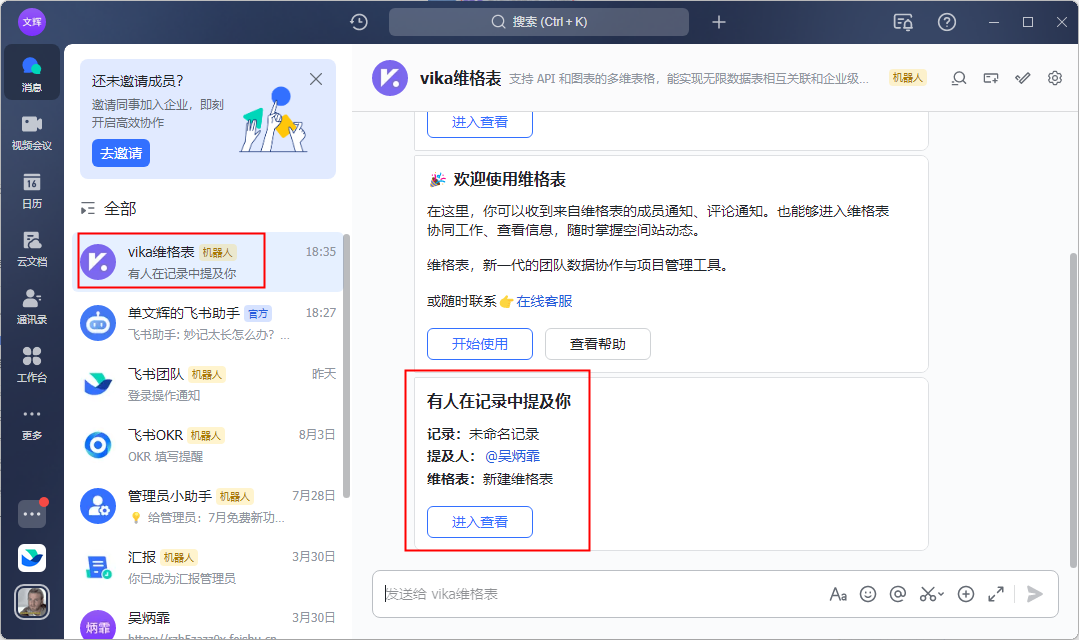Click the help question mark icon
This screenshot has width=1079, height=640.
pyautogui.click(x=946, y=22)
